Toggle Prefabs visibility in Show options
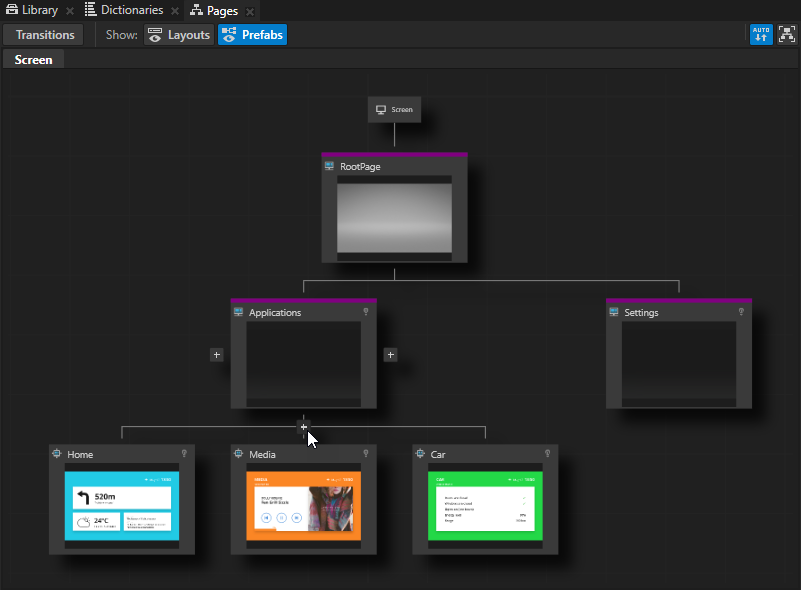Viewport: 801px width, 590px height. (252, 35)
